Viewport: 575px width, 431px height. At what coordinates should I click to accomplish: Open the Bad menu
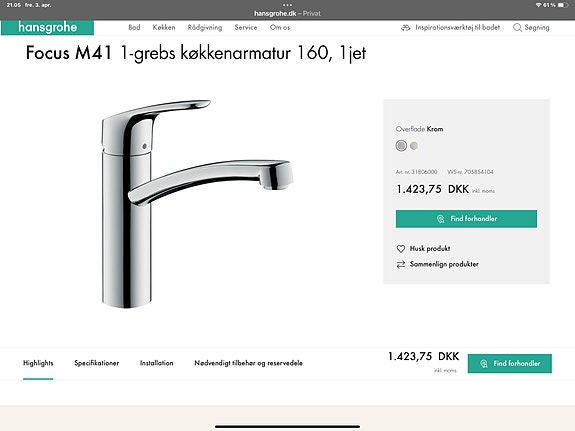(x=134, y=28)
